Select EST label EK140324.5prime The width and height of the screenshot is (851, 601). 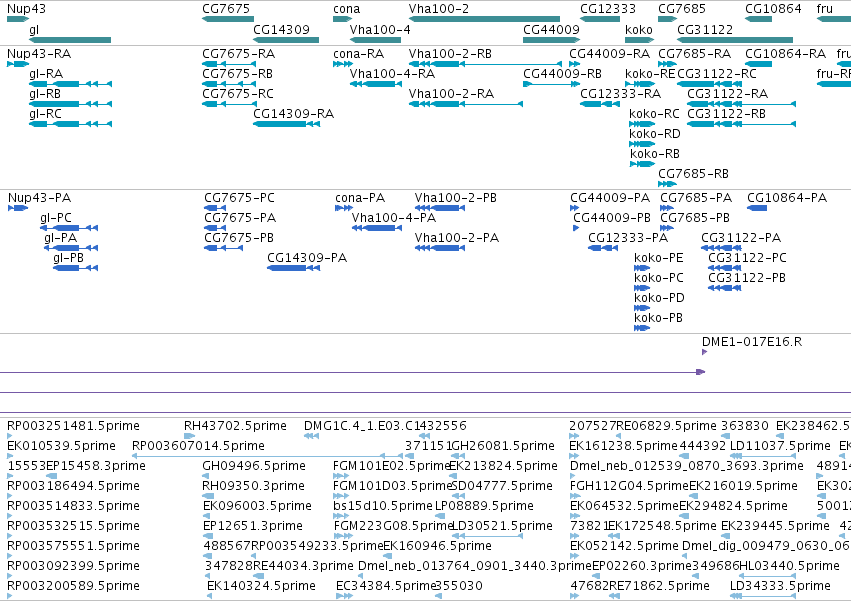(x=261, y=586)
